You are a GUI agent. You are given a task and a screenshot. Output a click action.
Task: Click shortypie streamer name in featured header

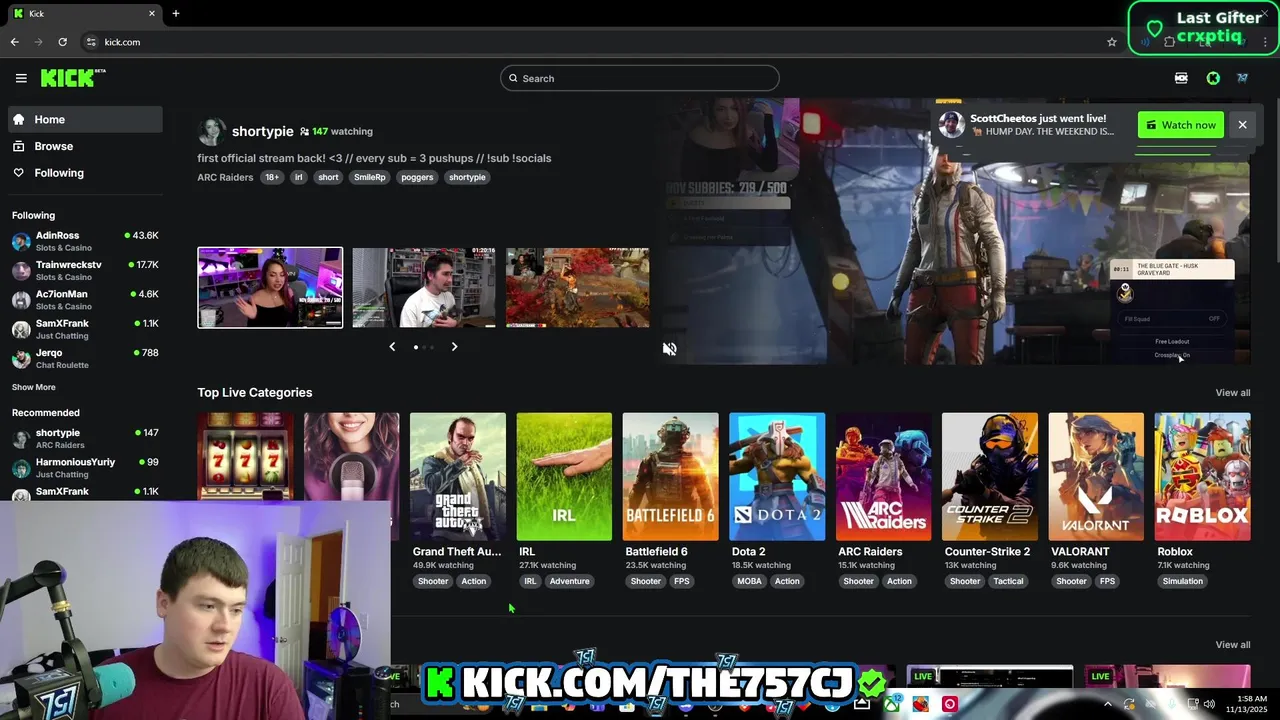pyautogui.click(x=263, y=131)
